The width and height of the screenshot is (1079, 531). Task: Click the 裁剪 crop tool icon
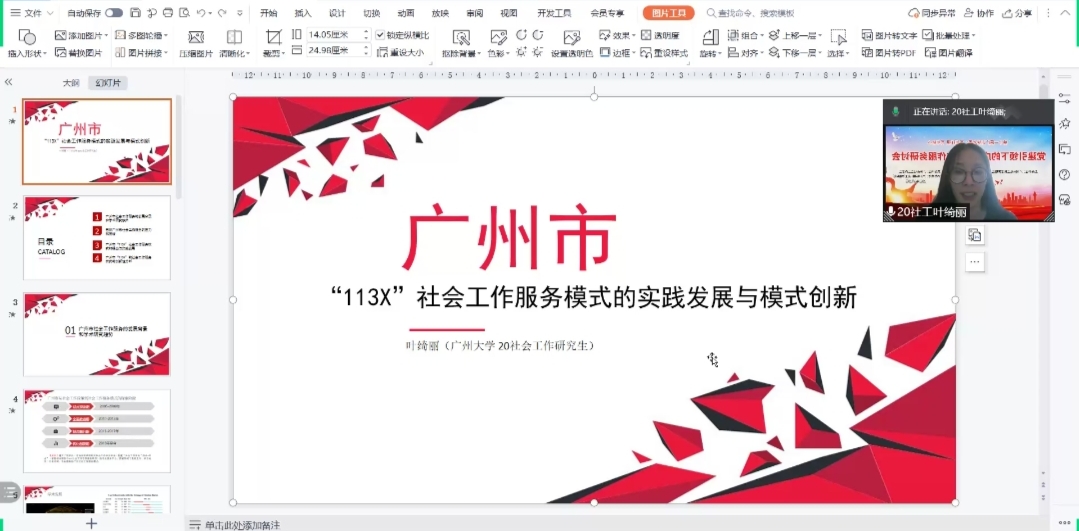coord(273,37)
